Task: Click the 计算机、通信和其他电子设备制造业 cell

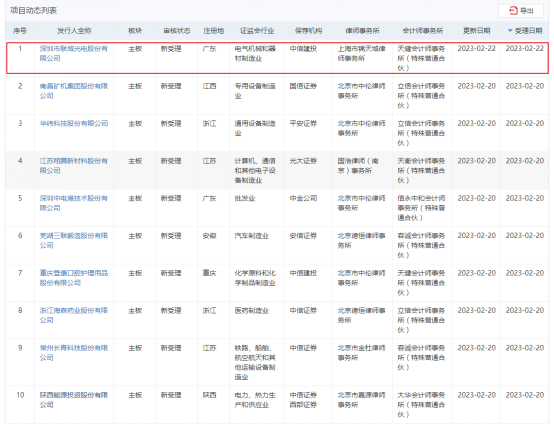Action: pyautogui.click(x=255, y=171)
